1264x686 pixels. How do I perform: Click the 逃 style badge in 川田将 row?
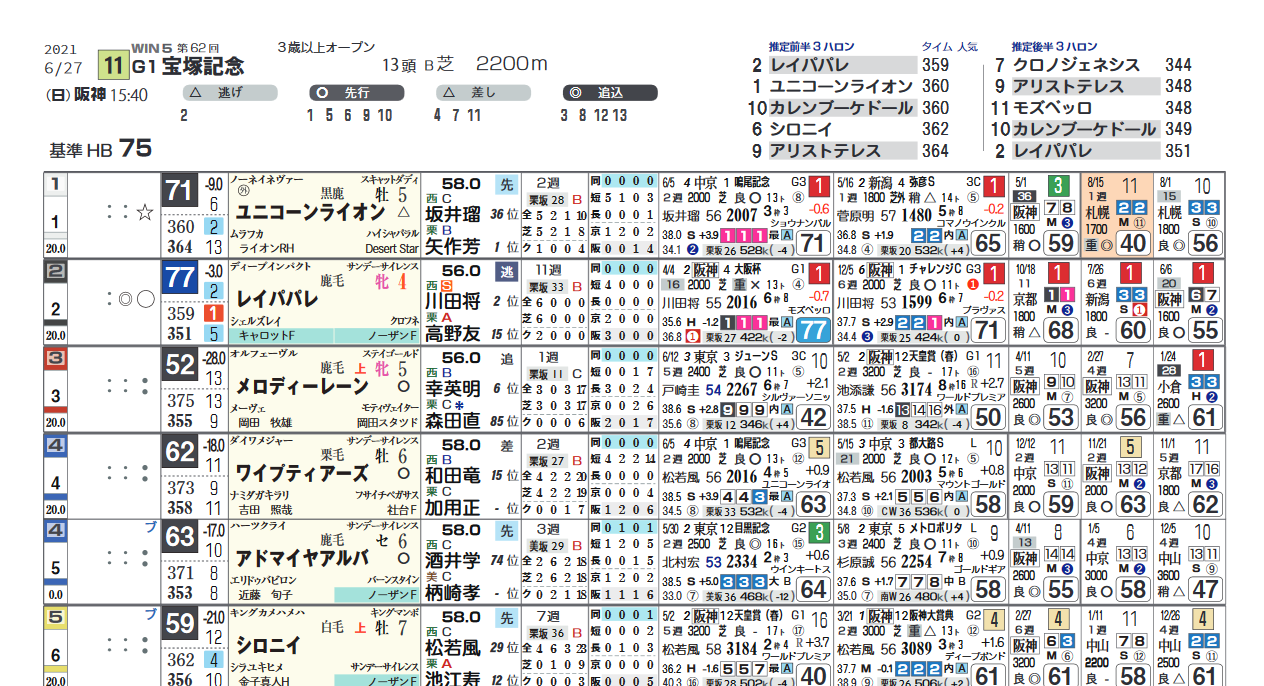[x=507, y=271]
